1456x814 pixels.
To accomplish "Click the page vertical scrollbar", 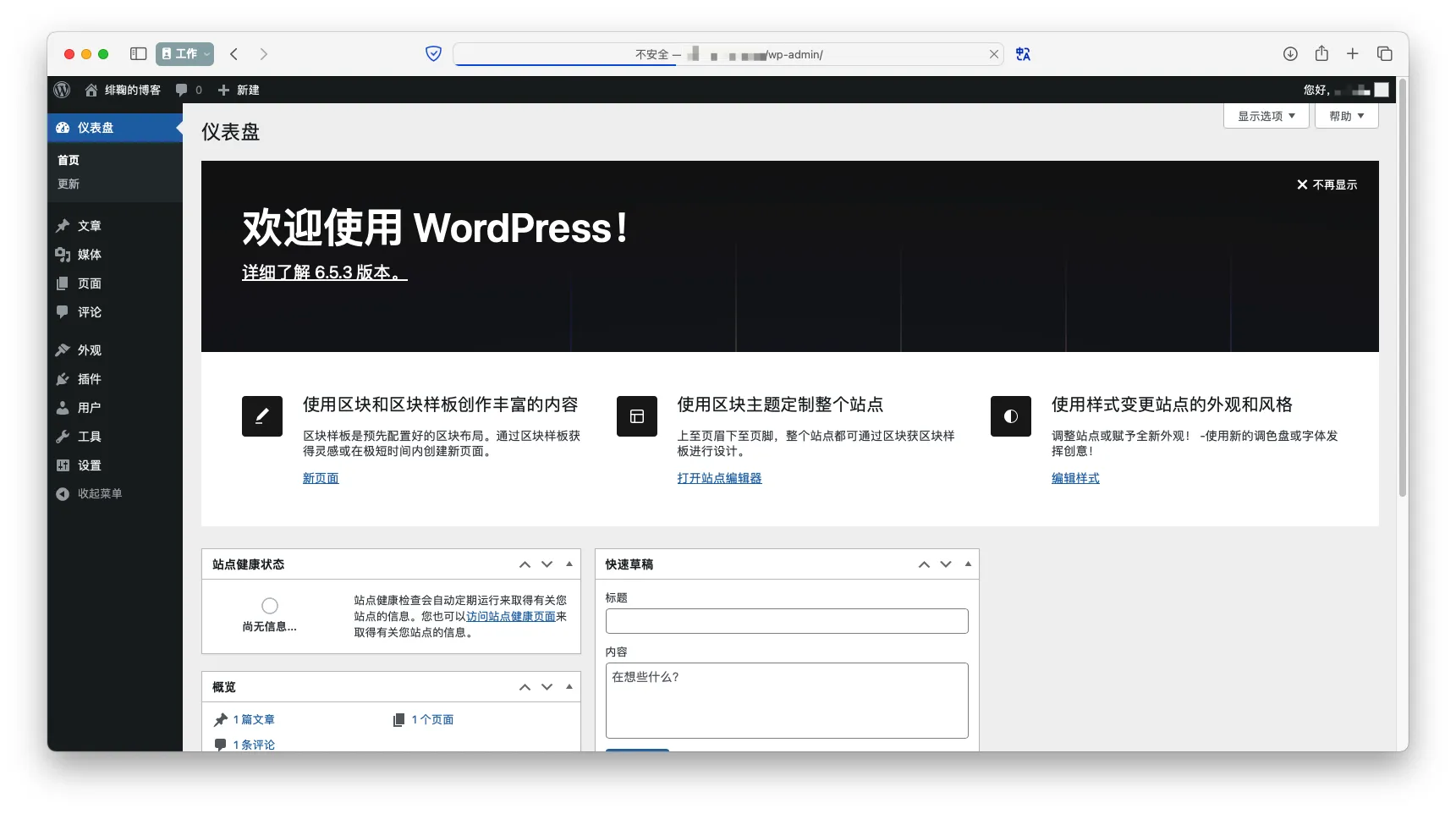I will (x=1402, y=296).
